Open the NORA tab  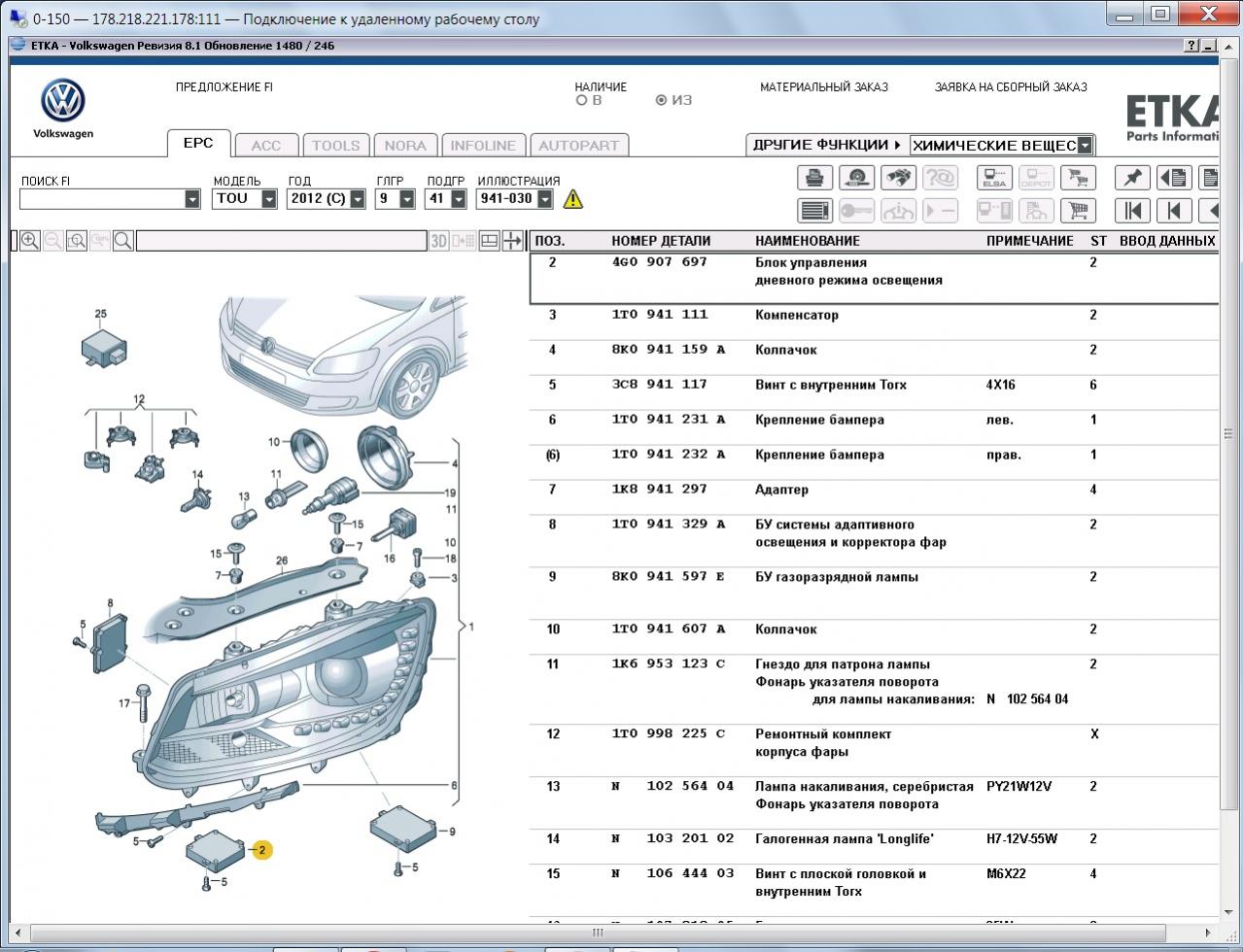click(x=405, y=146)
